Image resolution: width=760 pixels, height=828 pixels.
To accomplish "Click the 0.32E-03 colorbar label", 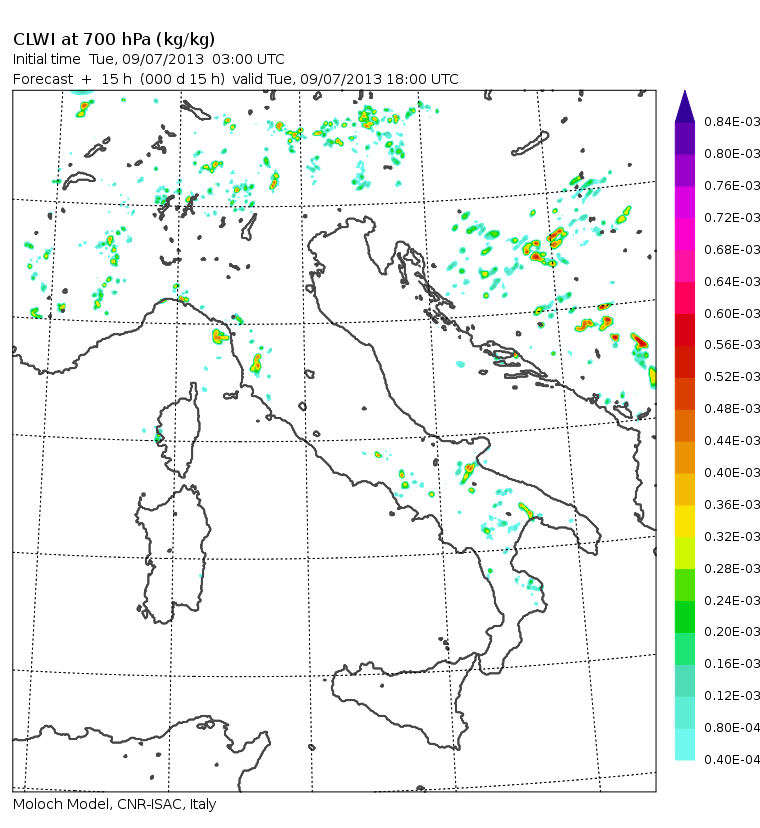I will pyautogui.click(x=732, y=537).
